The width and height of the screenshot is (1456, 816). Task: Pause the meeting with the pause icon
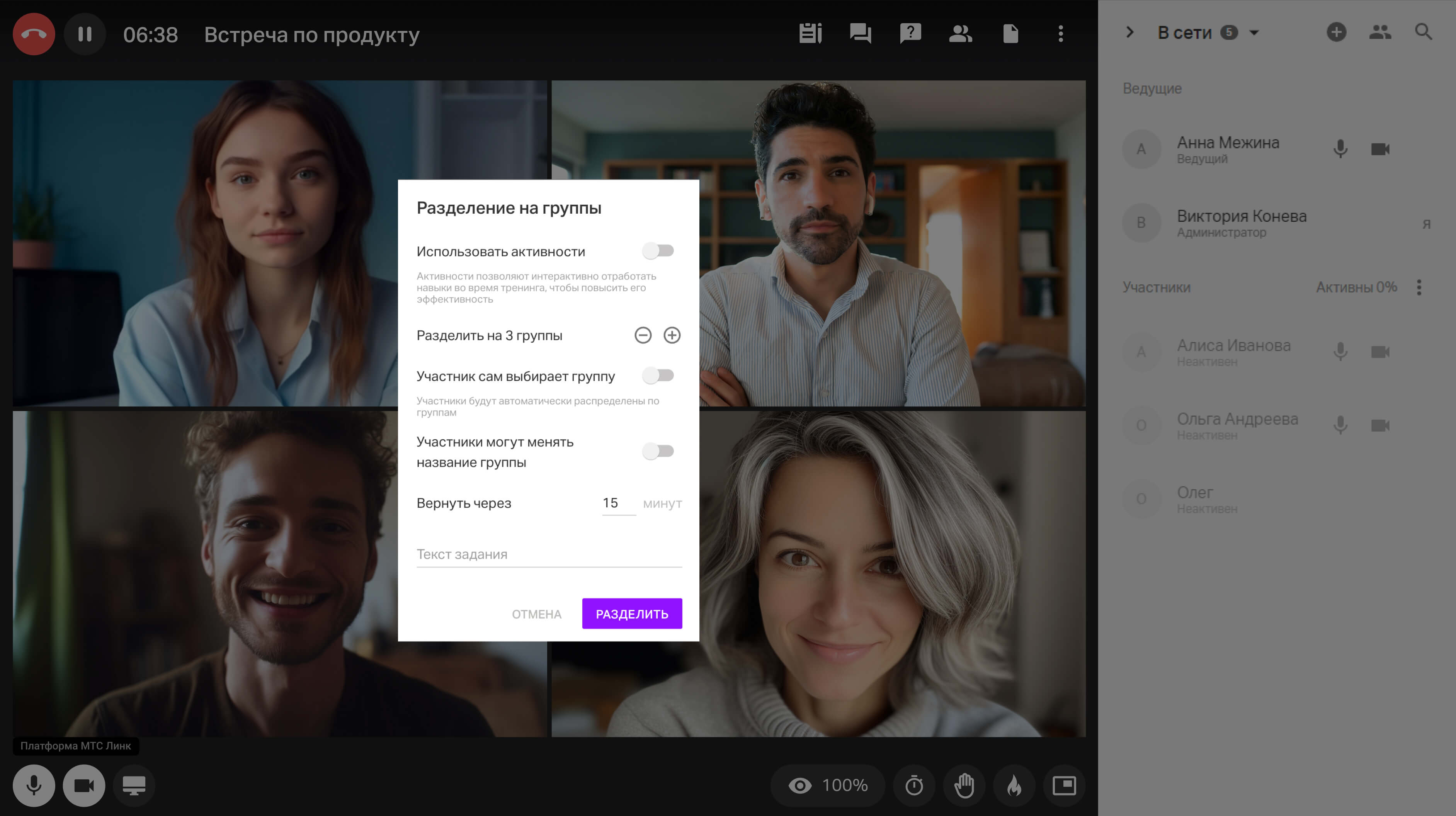(85, 34)
